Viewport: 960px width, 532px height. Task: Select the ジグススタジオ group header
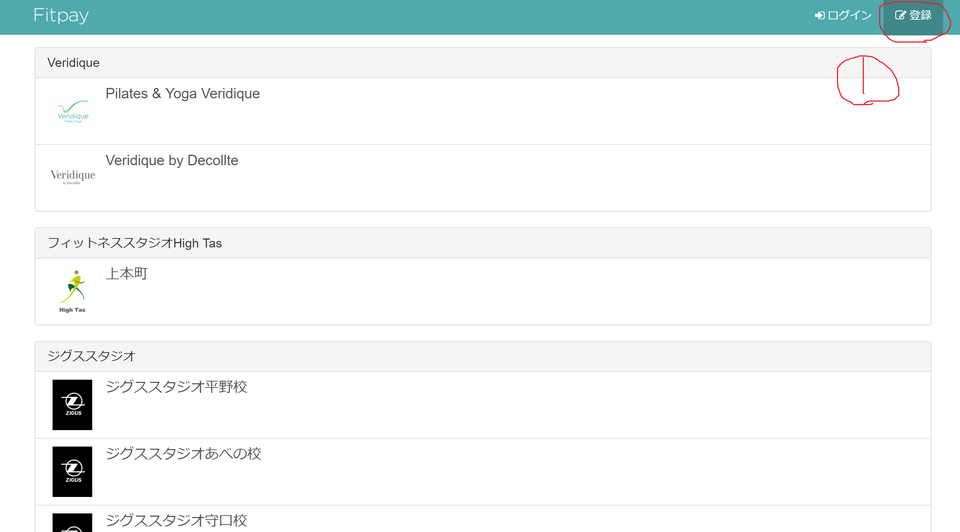[x=483, y=356]
